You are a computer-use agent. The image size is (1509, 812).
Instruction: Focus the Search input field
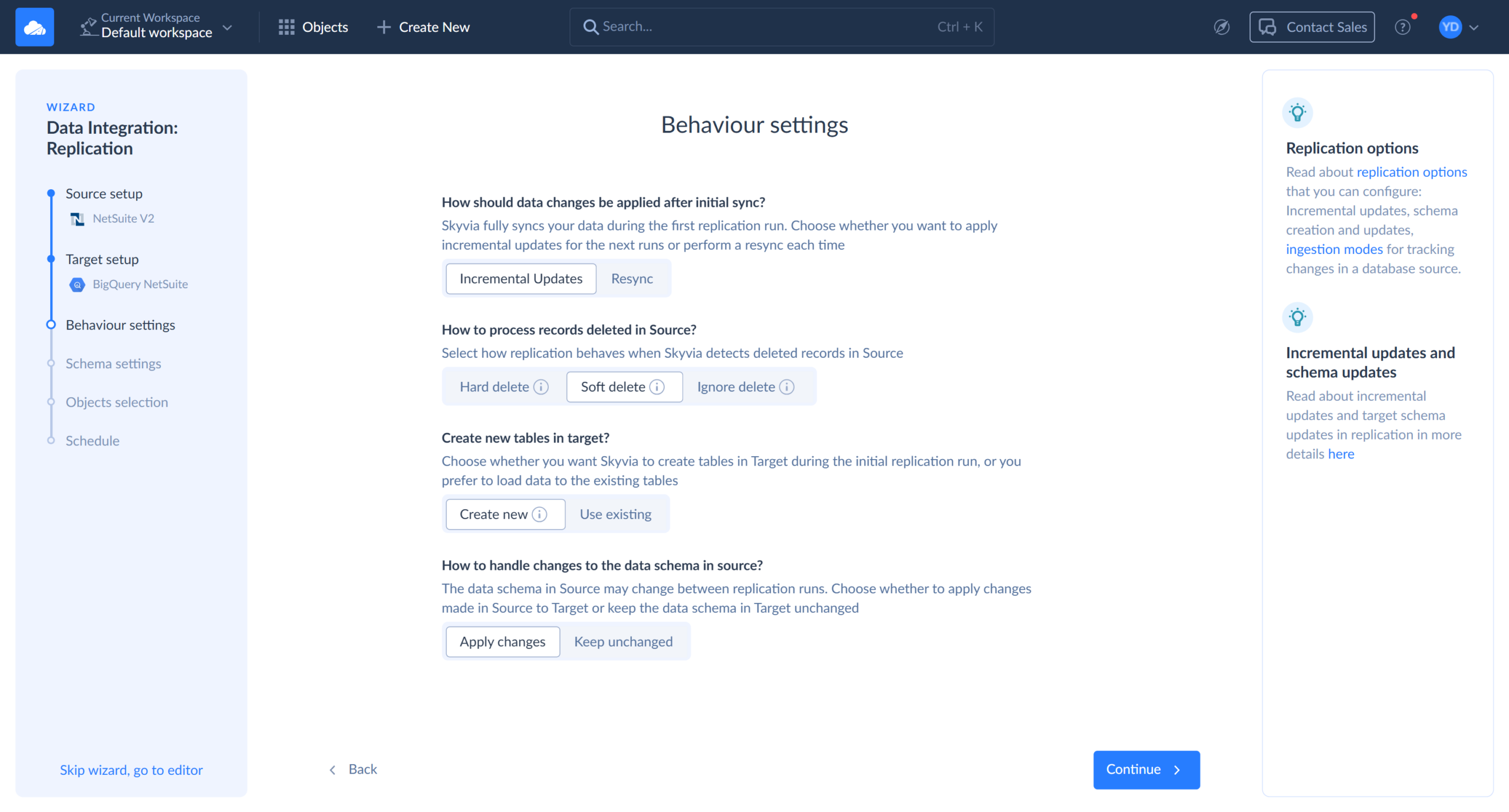click(782, 27)
